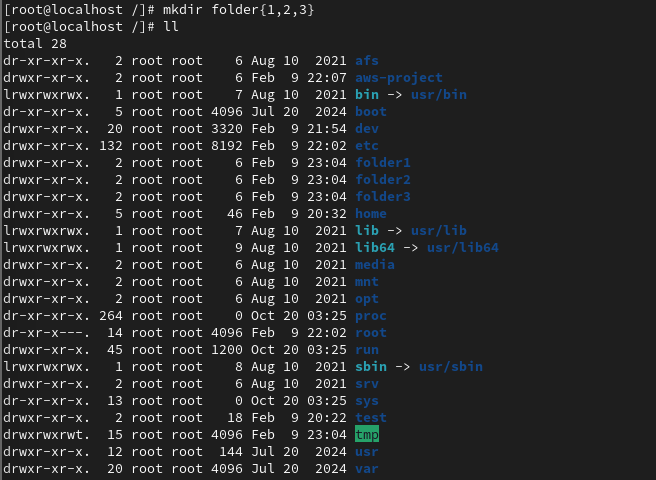The height and width of the screenshot is (480, 656).
Task: Click the usr/bin link target
Action: 439,95
